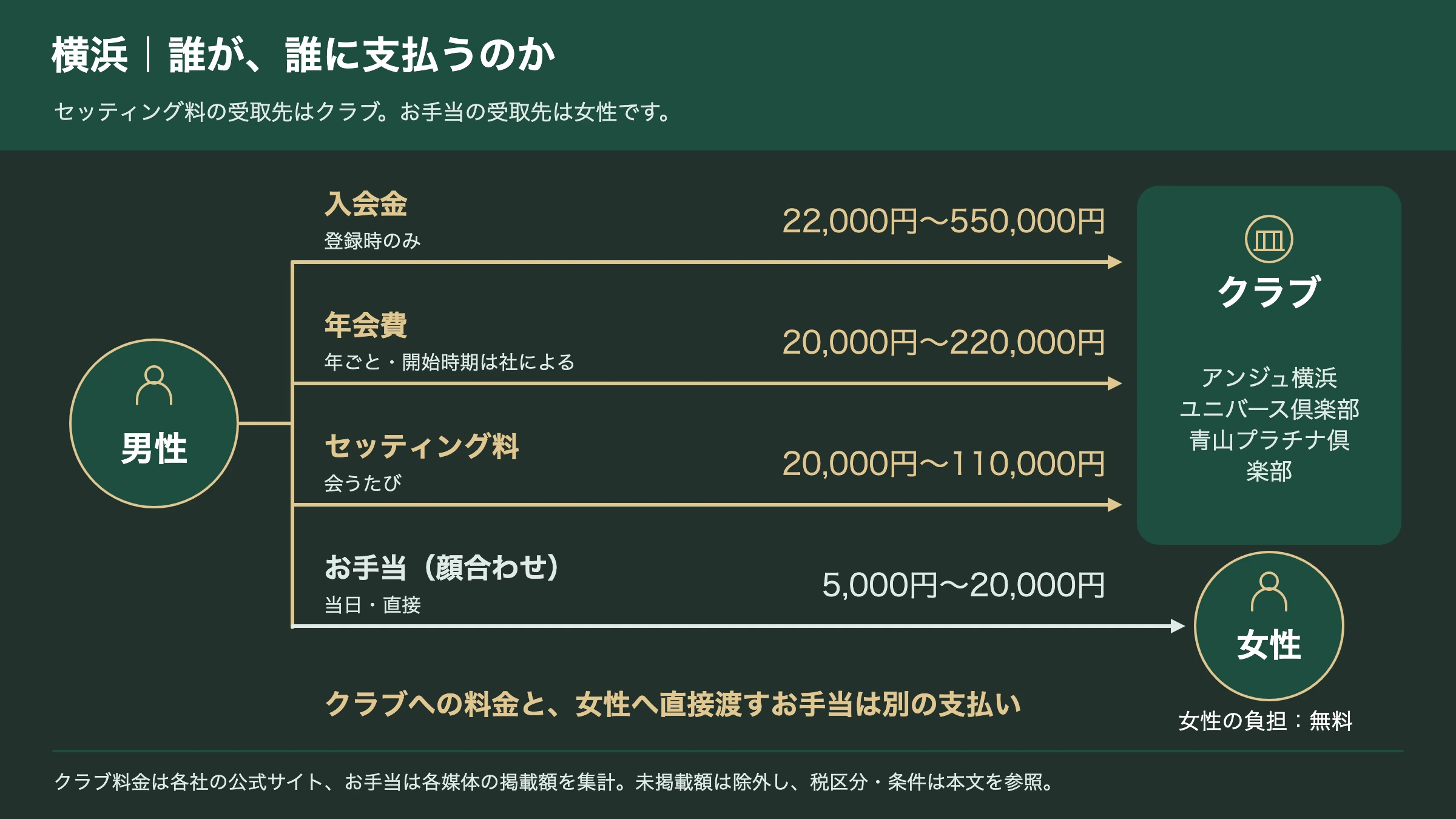Click the title 横浜|誰が、誰に支払うのか

click(303, 55)
